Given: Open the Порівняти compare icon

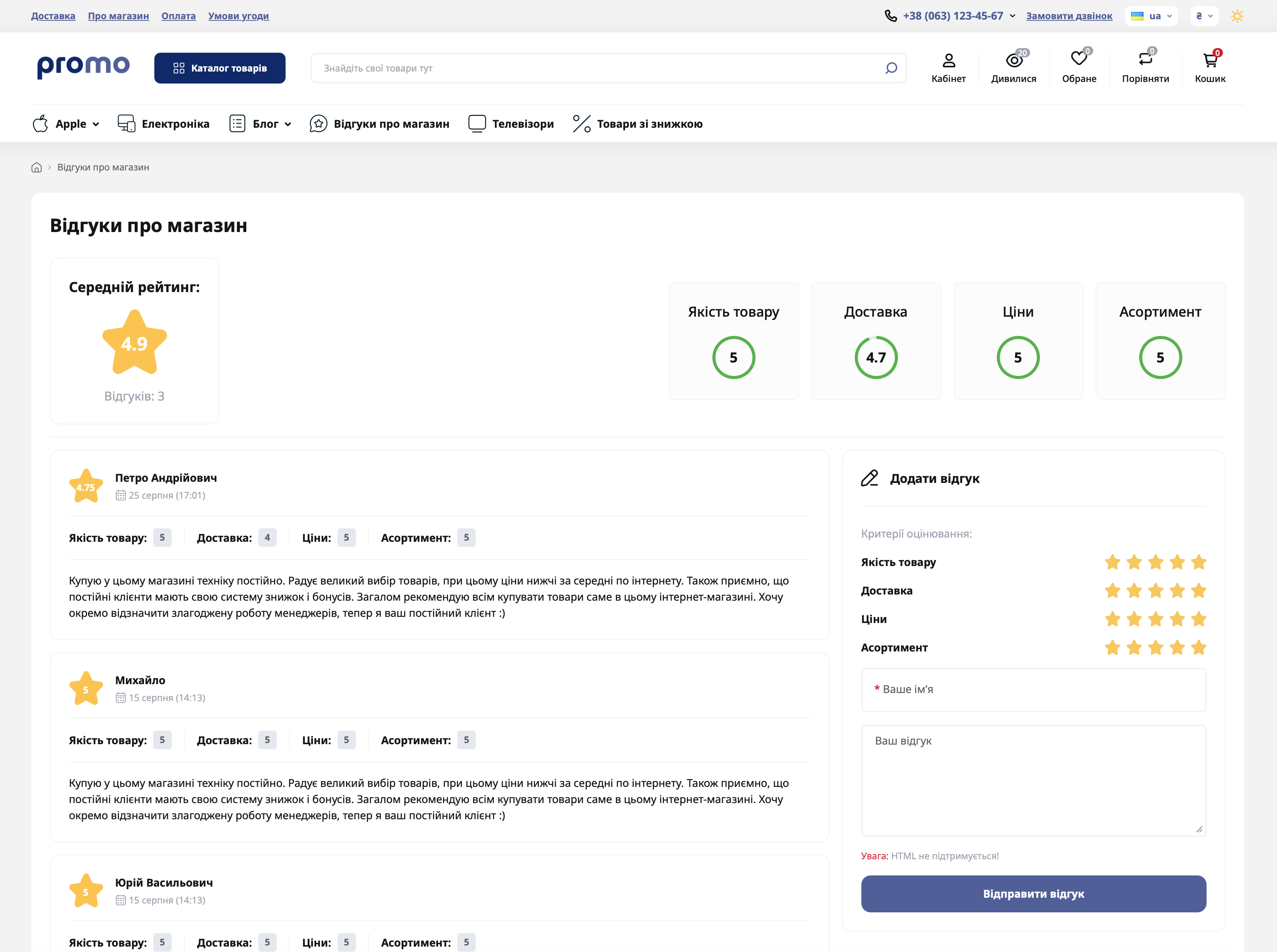Looking at the screenshot, I should [1145, 59].
